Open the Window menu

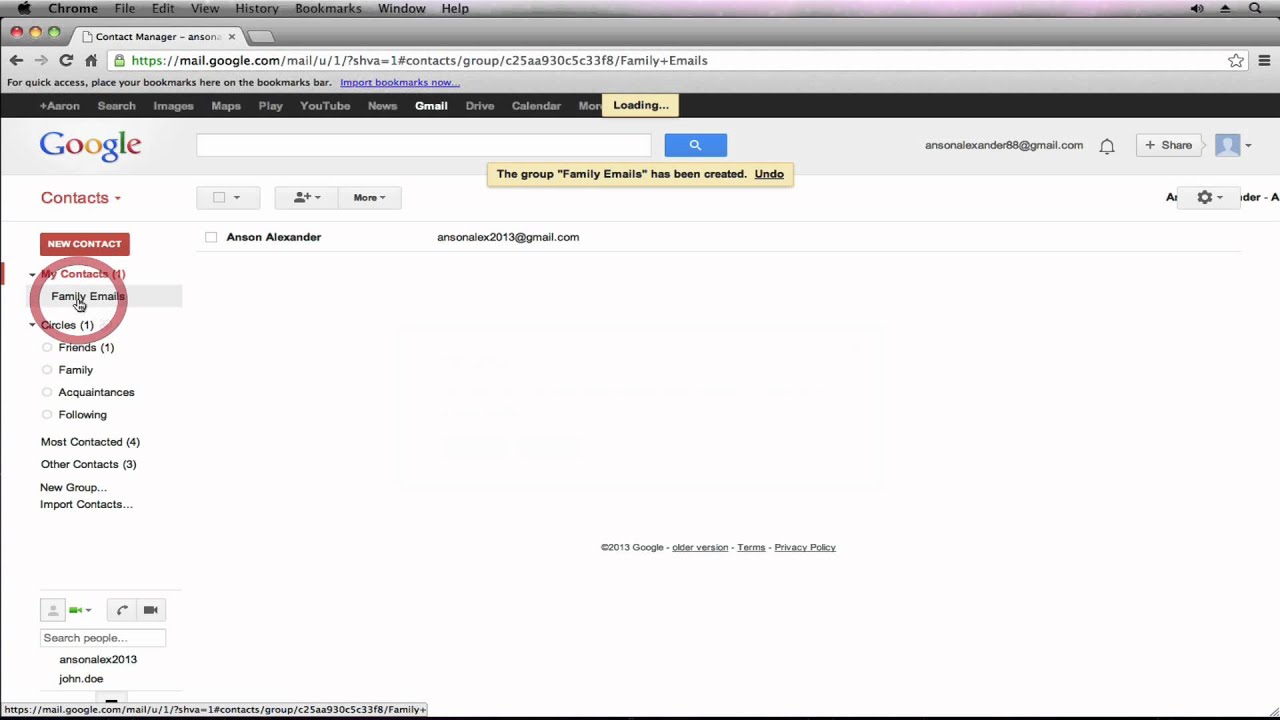point(402,8)
